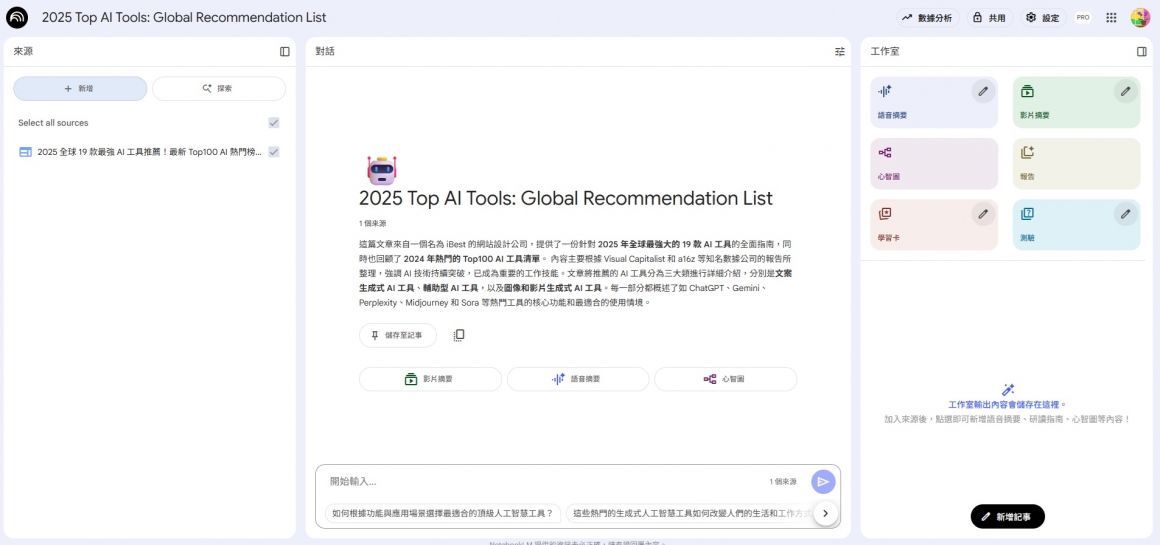Viewport: 1160px width, 545px height.
Task: Copy the summary with copy icon
Action: click(x=459, y=336)
